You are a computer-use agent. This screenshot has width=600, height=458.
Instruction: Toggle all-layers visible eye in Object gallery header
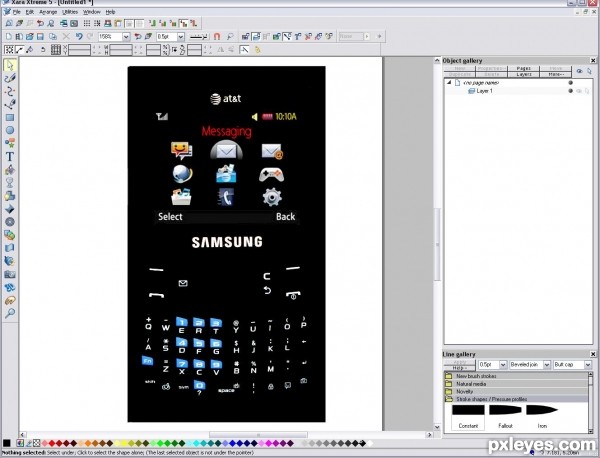pyautogui.click(x=579, y=71)
